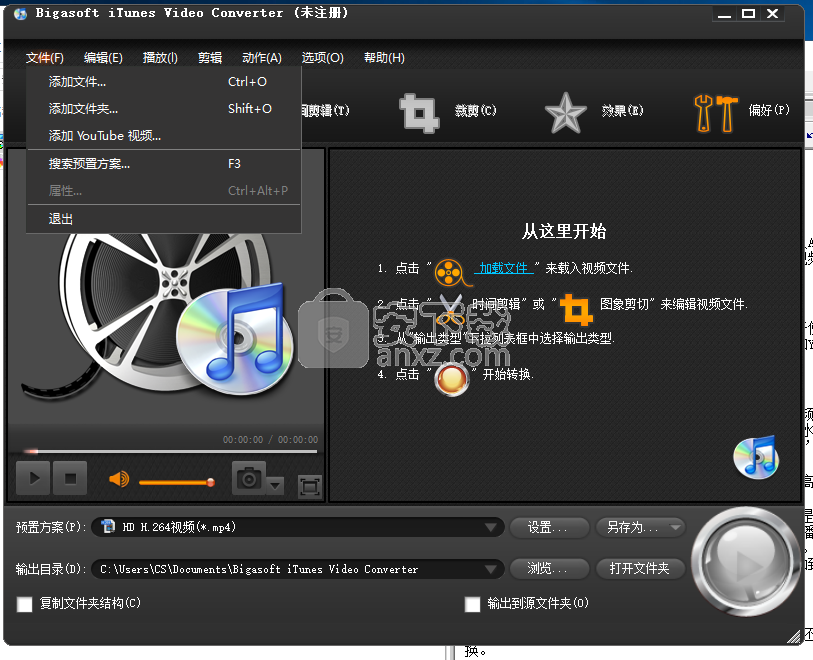Stop the preview playback

(70, 478)
